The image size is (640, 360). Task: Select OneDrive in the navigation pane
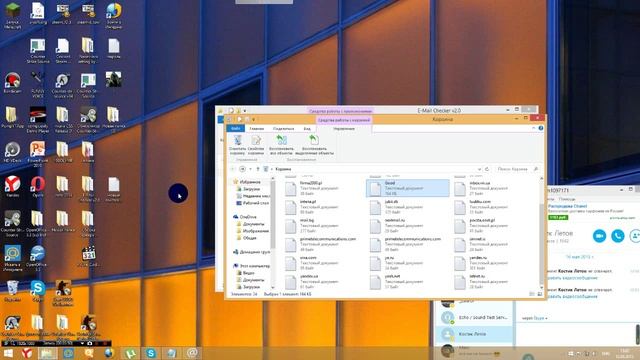pyautogui.click(x=248, y=217)
